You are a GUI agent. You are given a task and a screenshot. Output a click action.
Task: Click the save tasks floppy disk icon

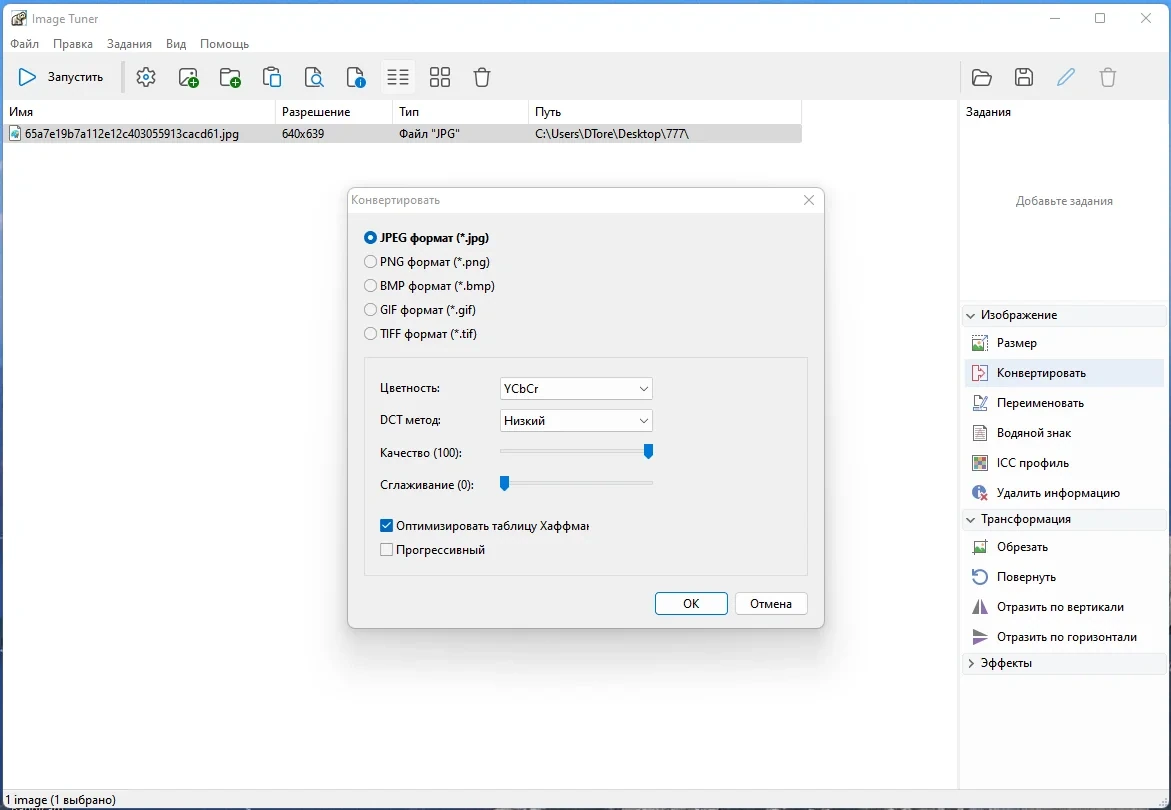[1024, 77]
